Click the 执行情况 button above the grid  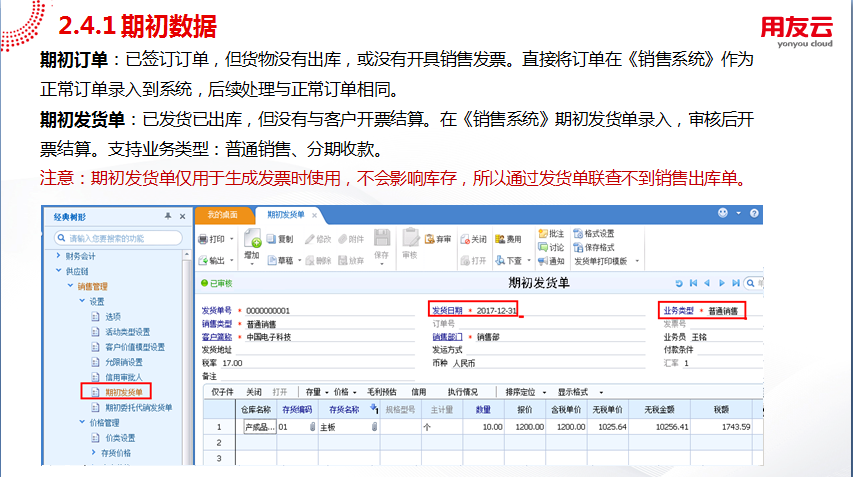click(462, 392)
